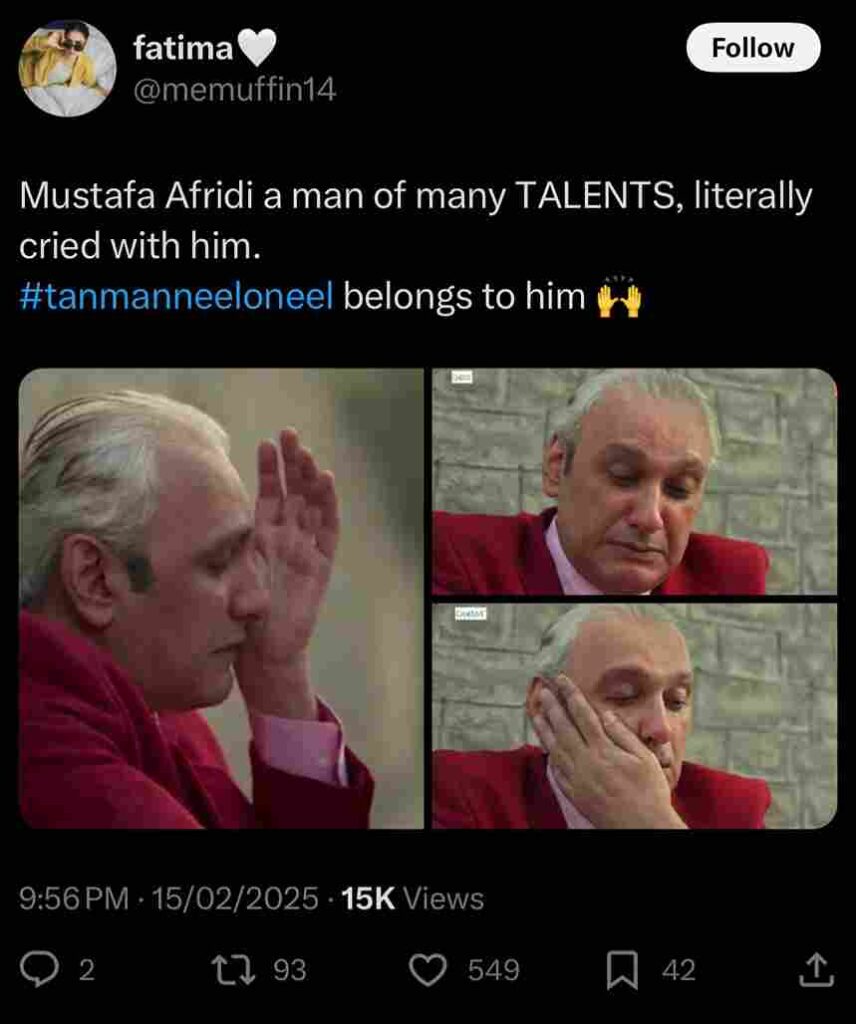Image resolution: width=856 pixels, height=1024 pixels.
Task: Open fatima's profile picture
Action: pos(67,68)
